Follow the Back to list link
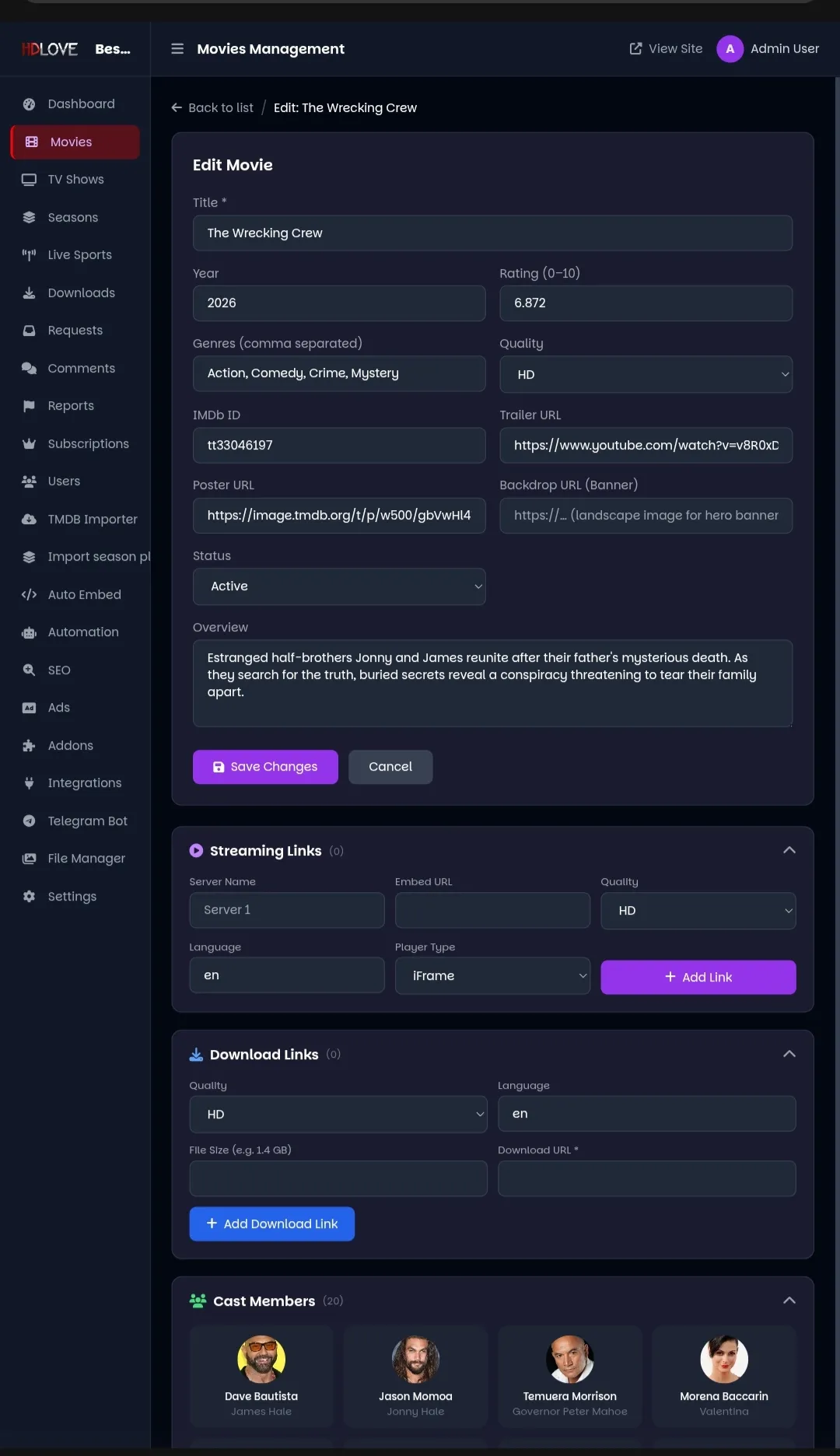 click(x=212, y=108)
